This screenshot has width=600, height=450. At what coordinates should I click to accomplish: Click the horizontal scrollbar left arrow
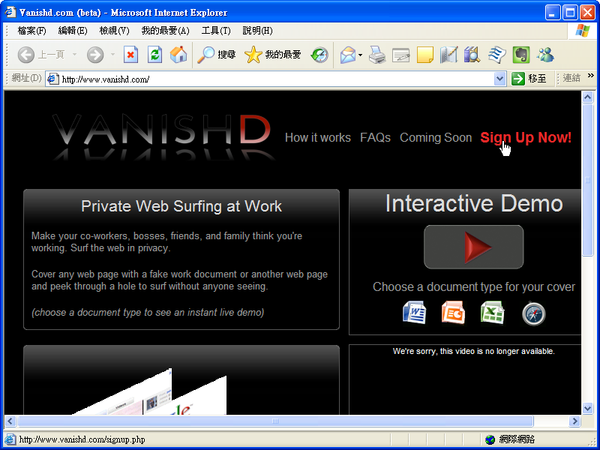point(10,421)
